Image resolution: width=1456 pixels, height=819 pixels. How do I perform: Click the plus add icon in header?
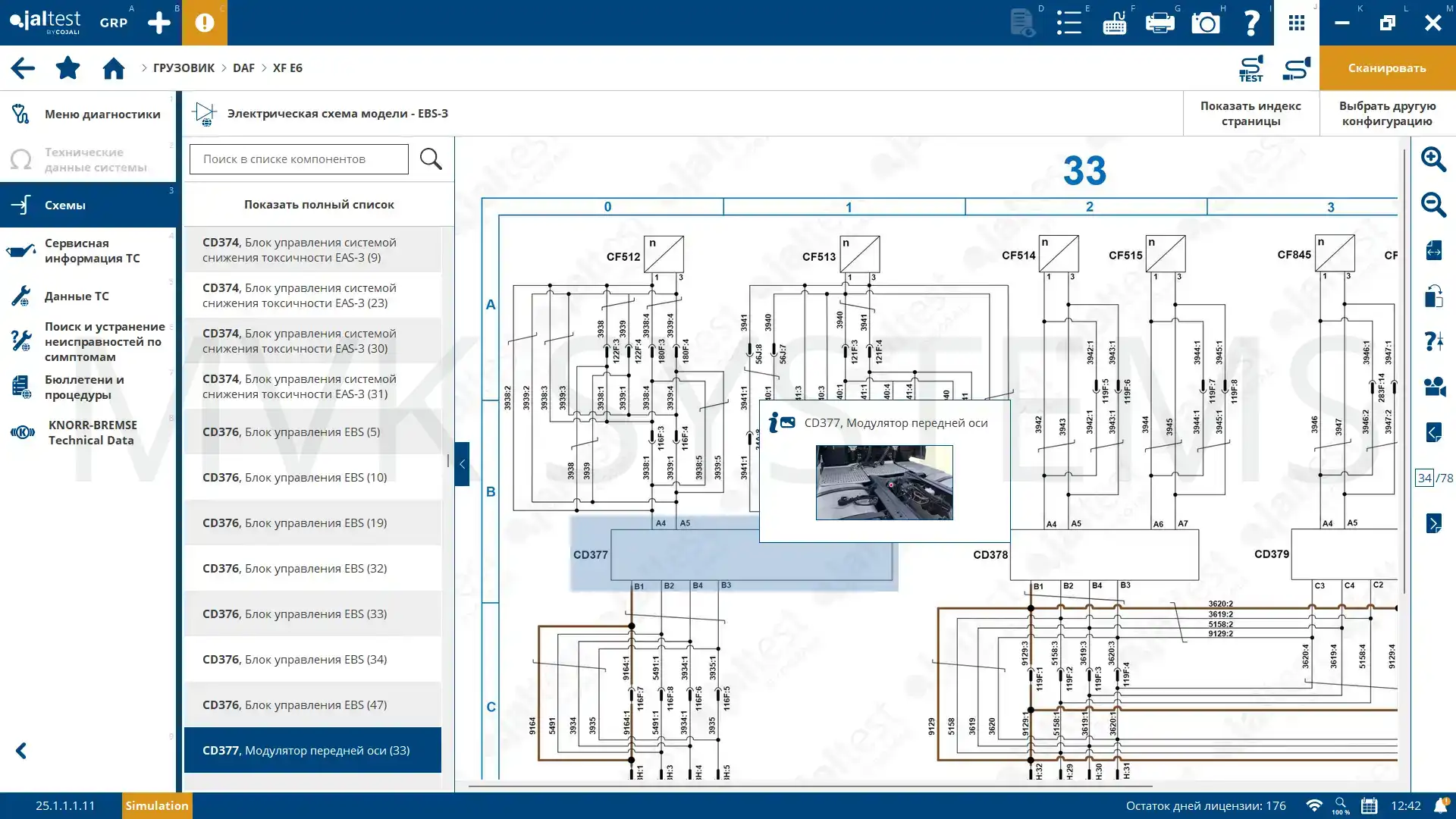(159, 23)
